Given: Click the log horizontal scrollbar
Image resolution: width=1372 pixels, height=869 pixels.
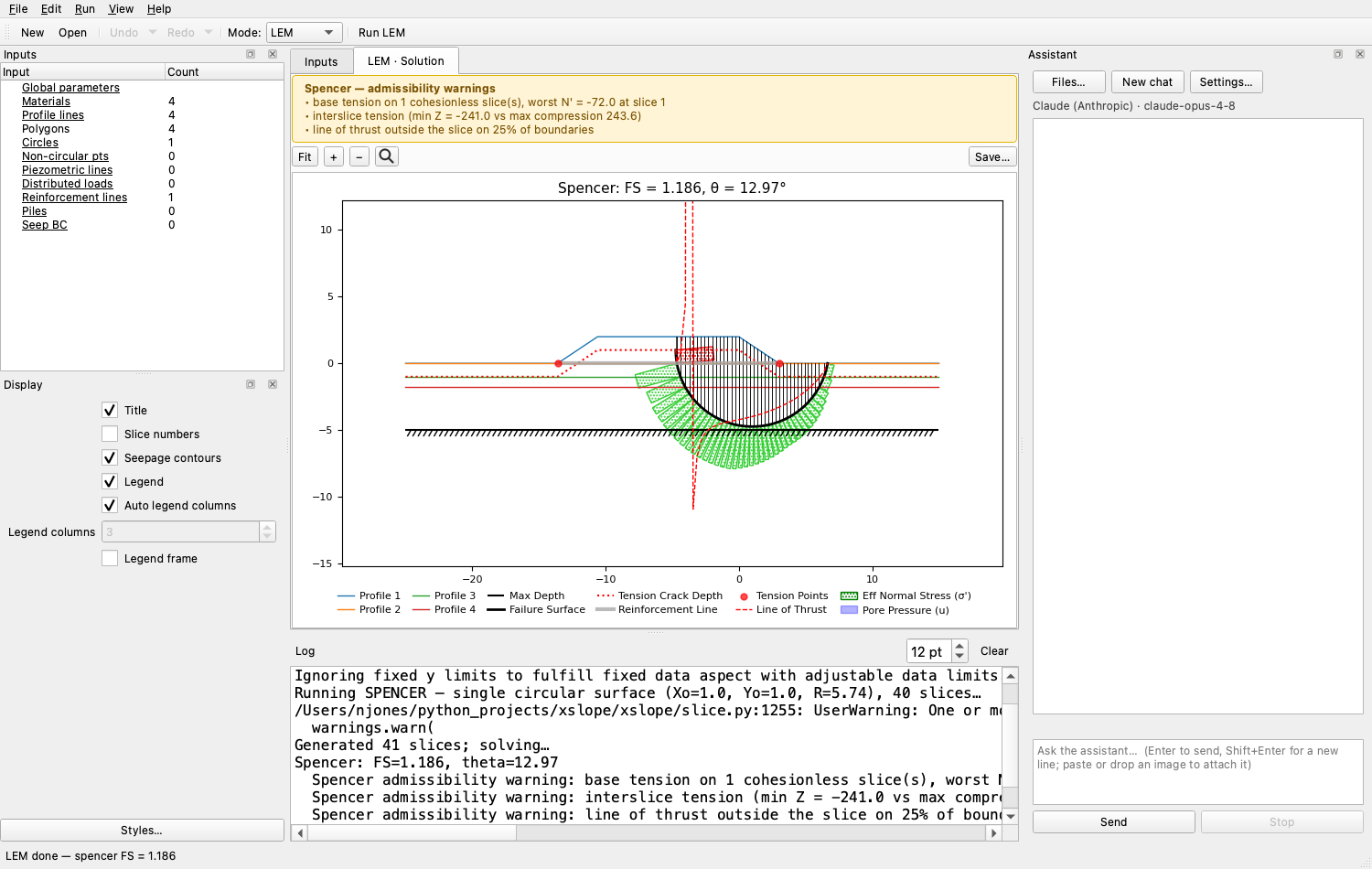Looking at the screenshot, I should click(x=646, y=832).
